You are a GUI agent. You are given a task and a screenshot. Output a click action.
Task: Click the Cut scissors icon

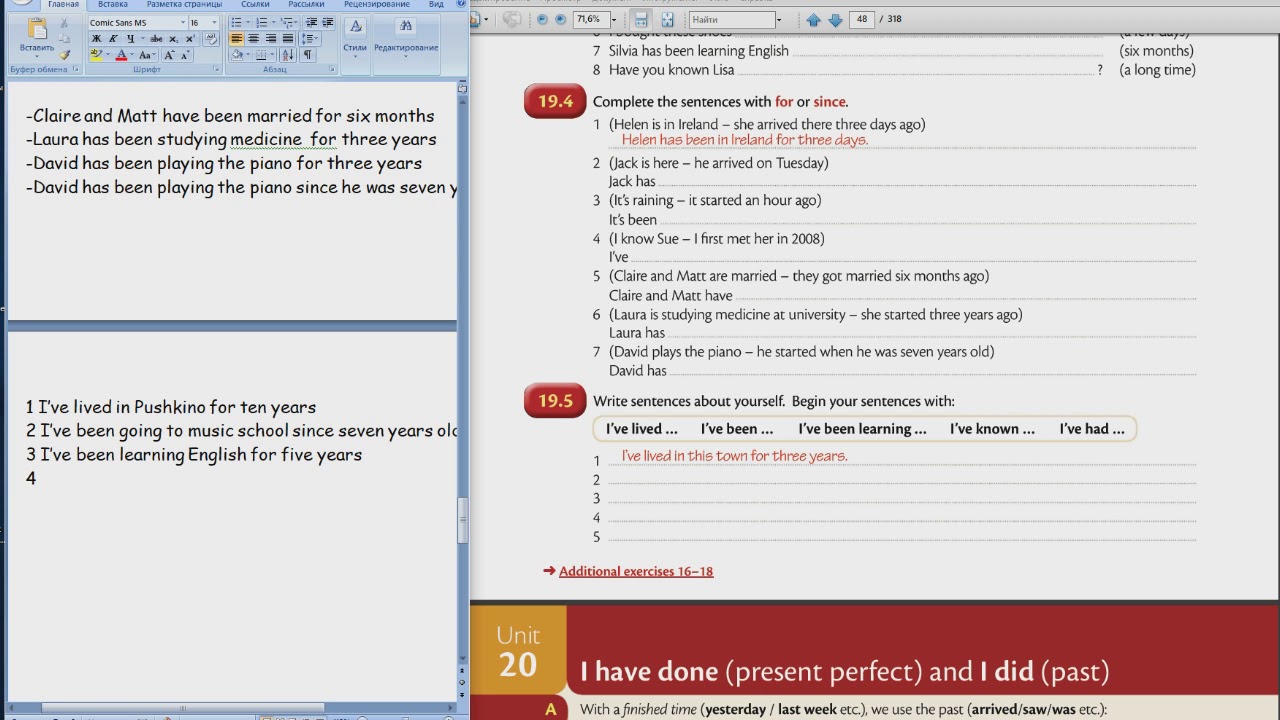coord(64,23)
